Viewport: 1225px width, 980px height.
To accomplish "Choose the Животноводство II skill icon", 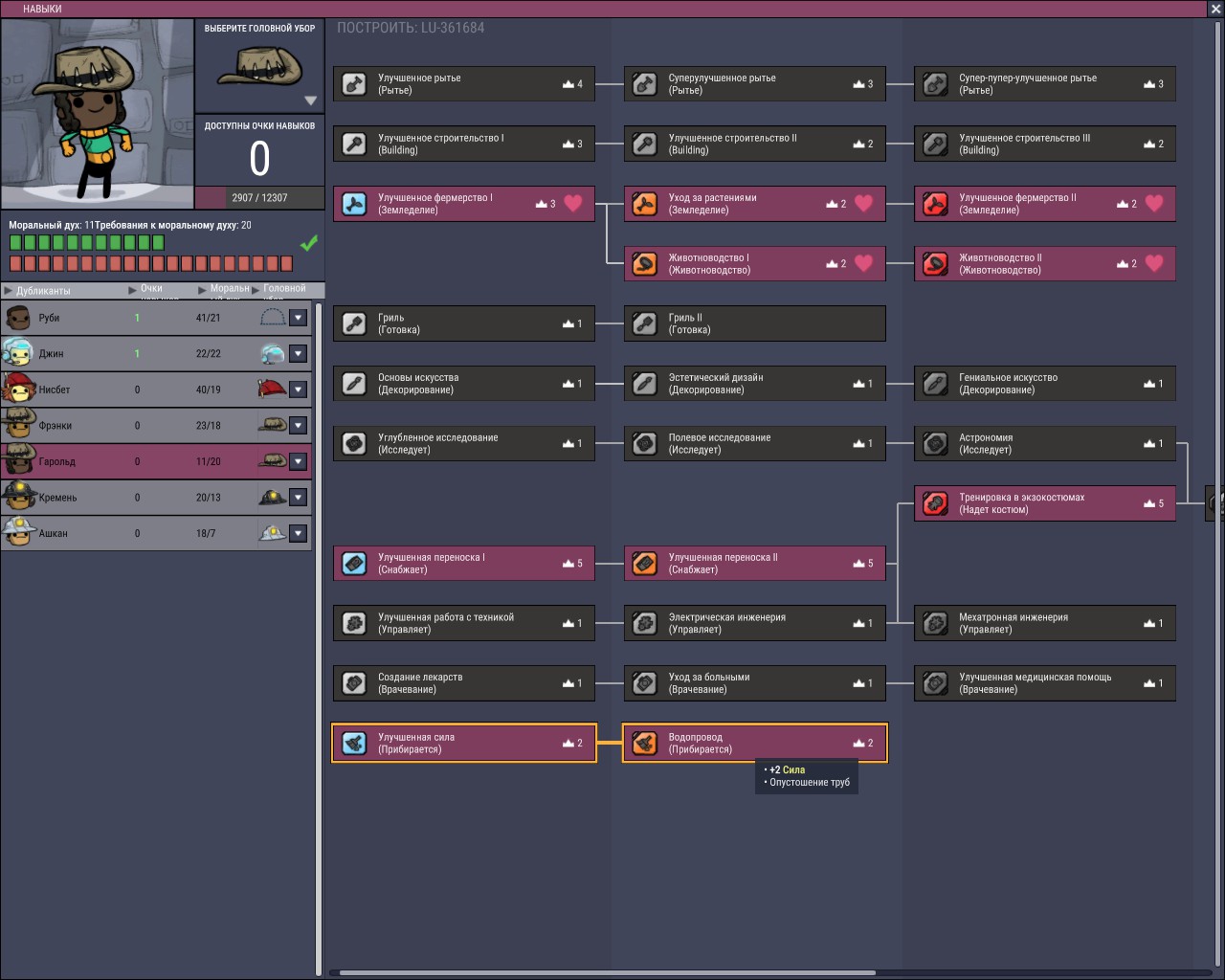I will coord(935,263).
